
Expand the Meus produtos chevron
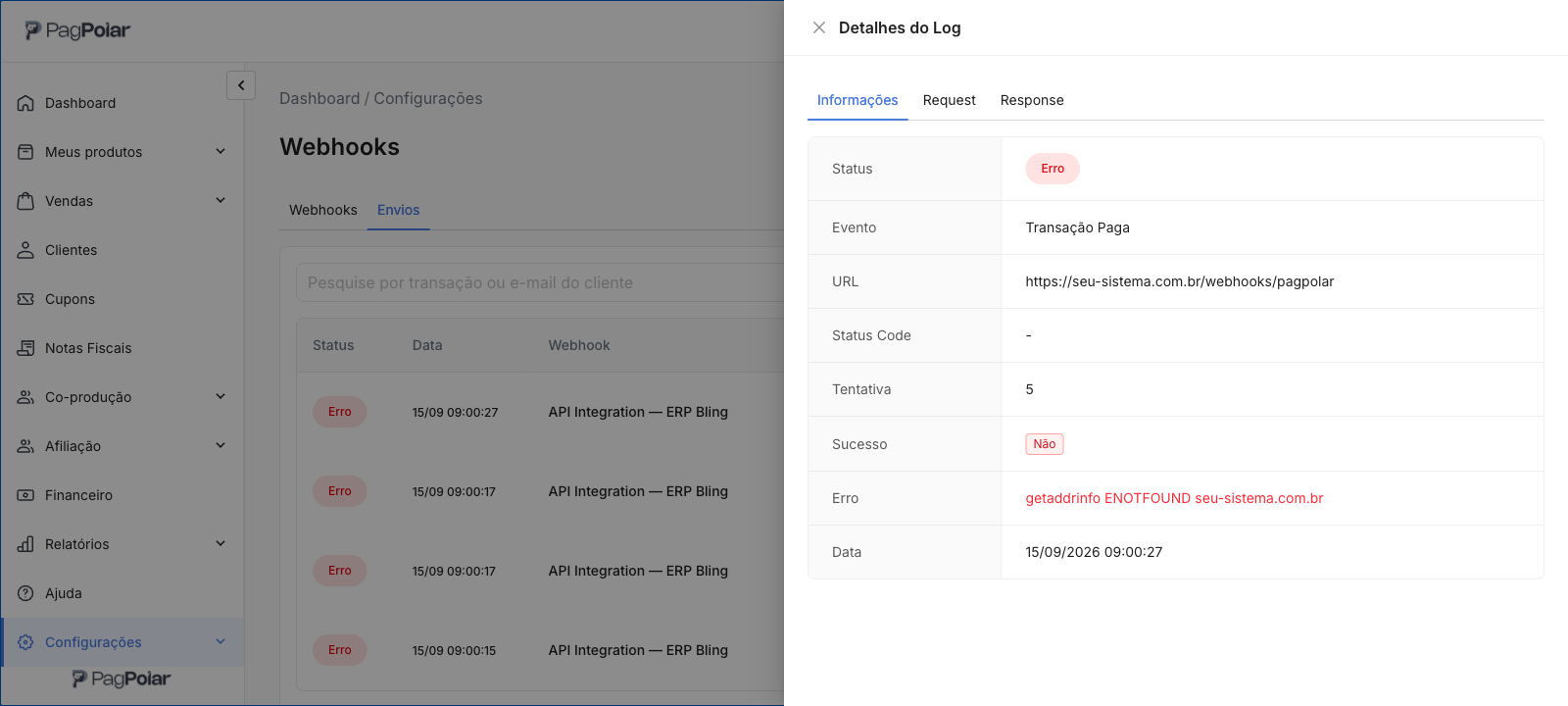point(220,151)
